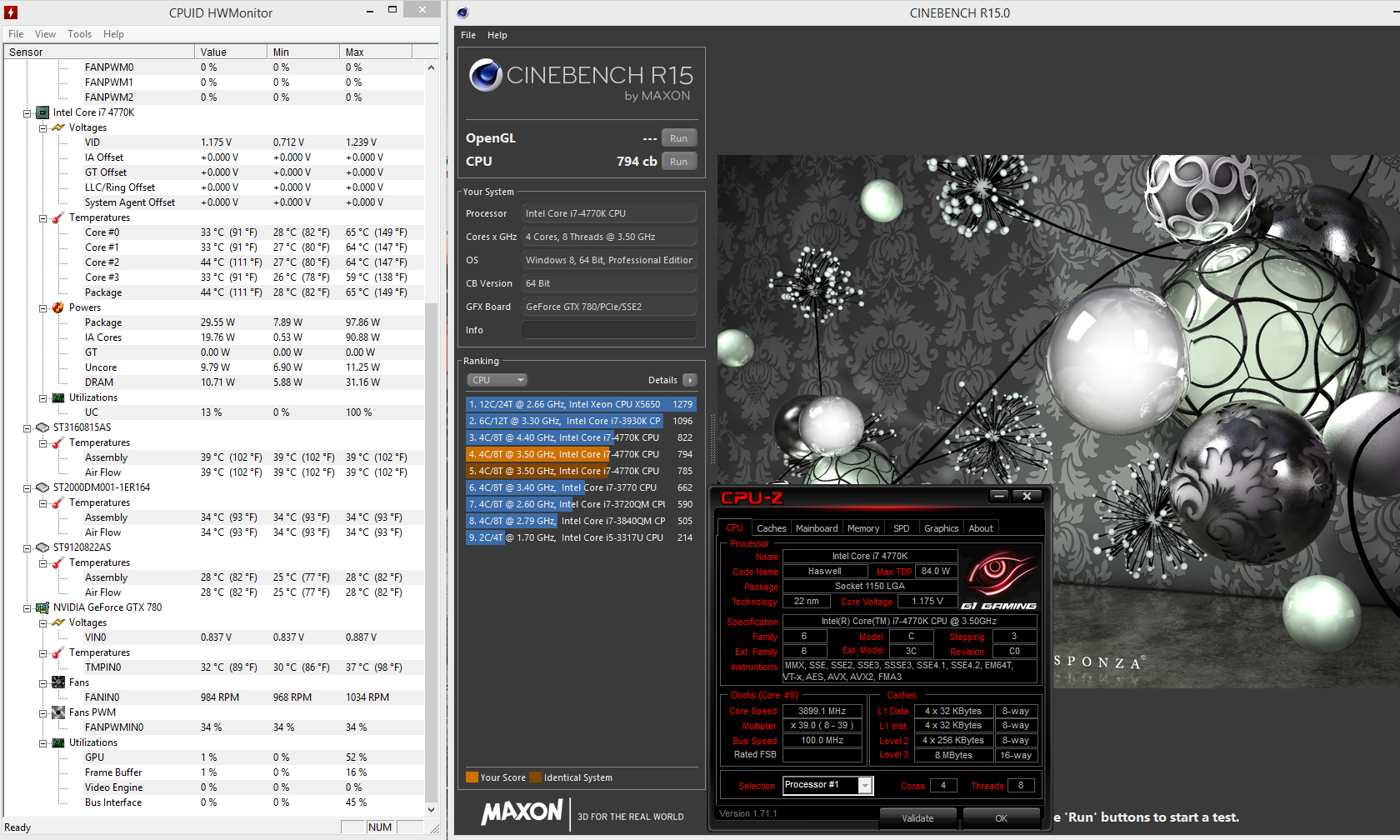This screenshot has width=1400, height=840.
Task: Click the CPU Temperatures thermometer icon
Action: tap(58, 217)
